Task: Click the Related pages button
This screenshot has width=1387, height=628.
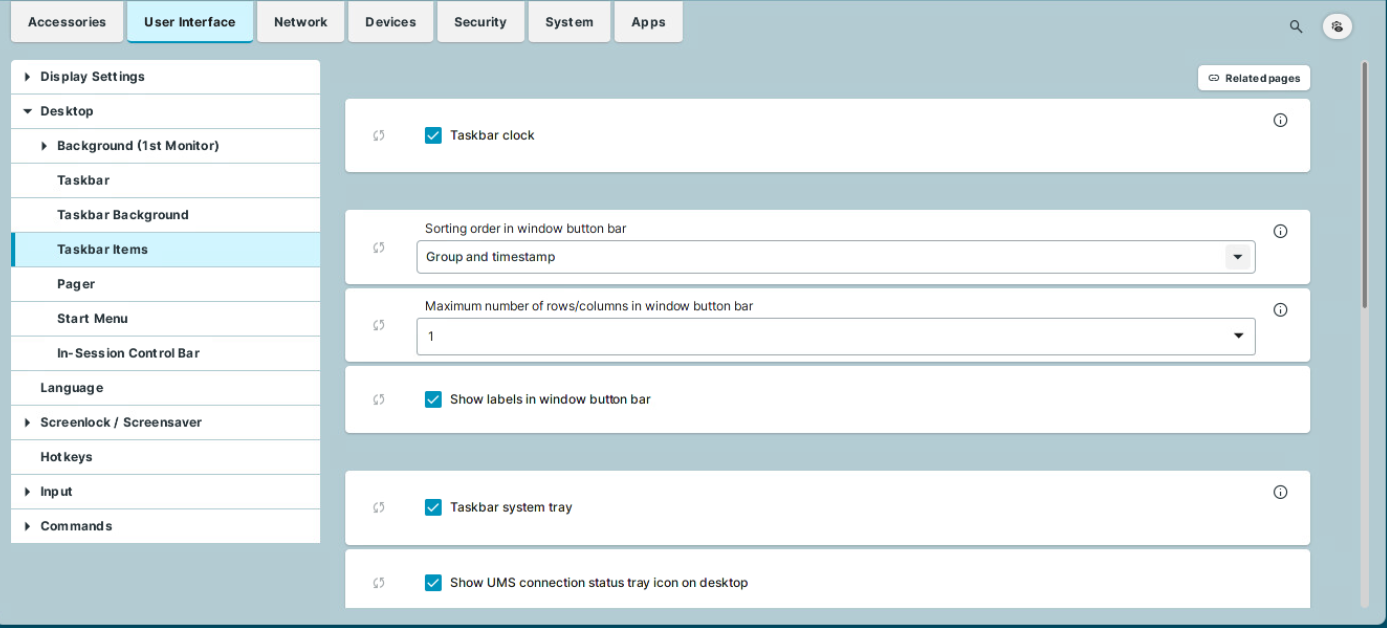Action: (x=1254, y=78)
